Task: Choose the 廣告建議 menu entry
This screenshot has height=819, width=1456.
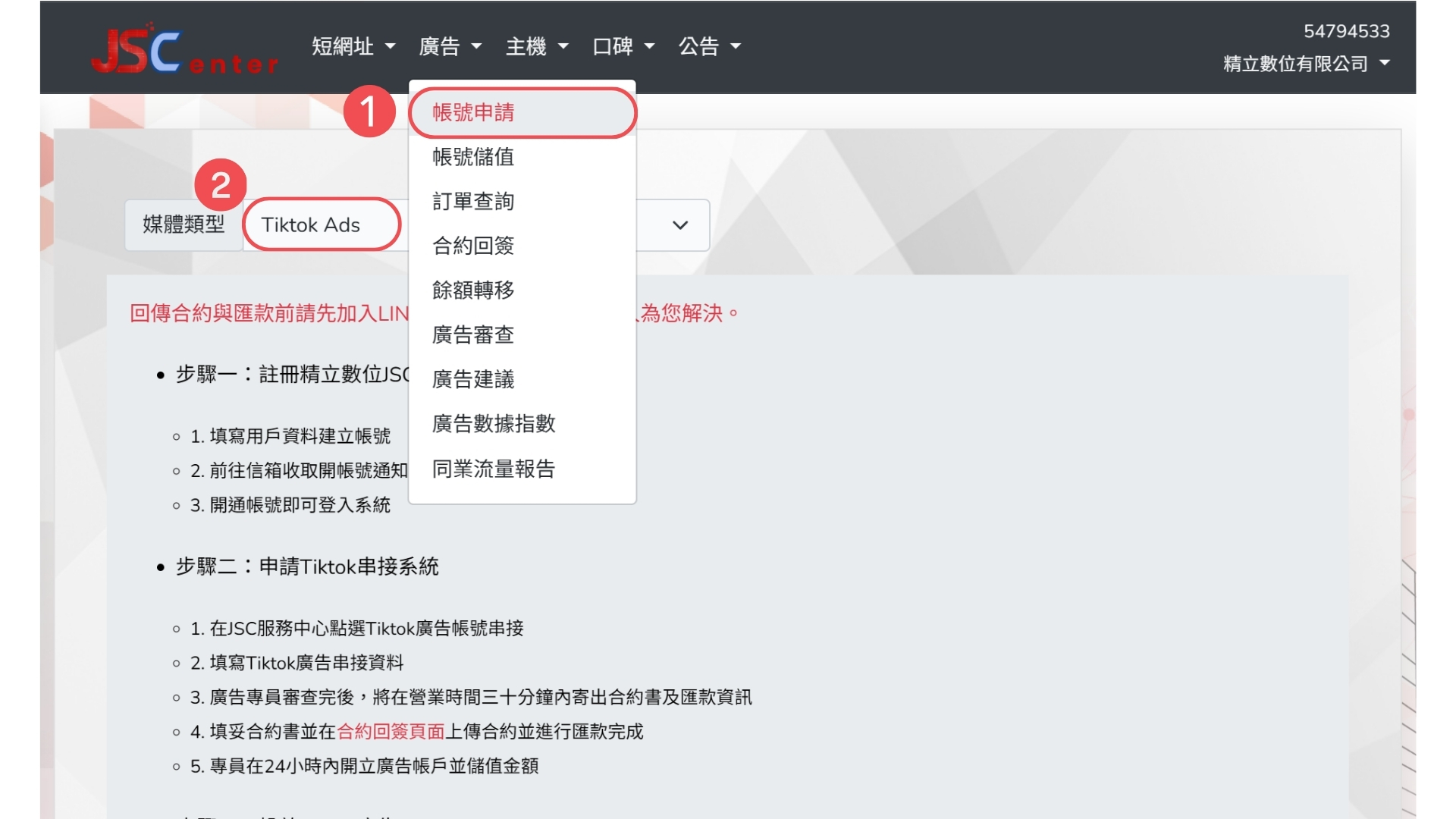Action: pyautogui.click(x=473, y=379)
